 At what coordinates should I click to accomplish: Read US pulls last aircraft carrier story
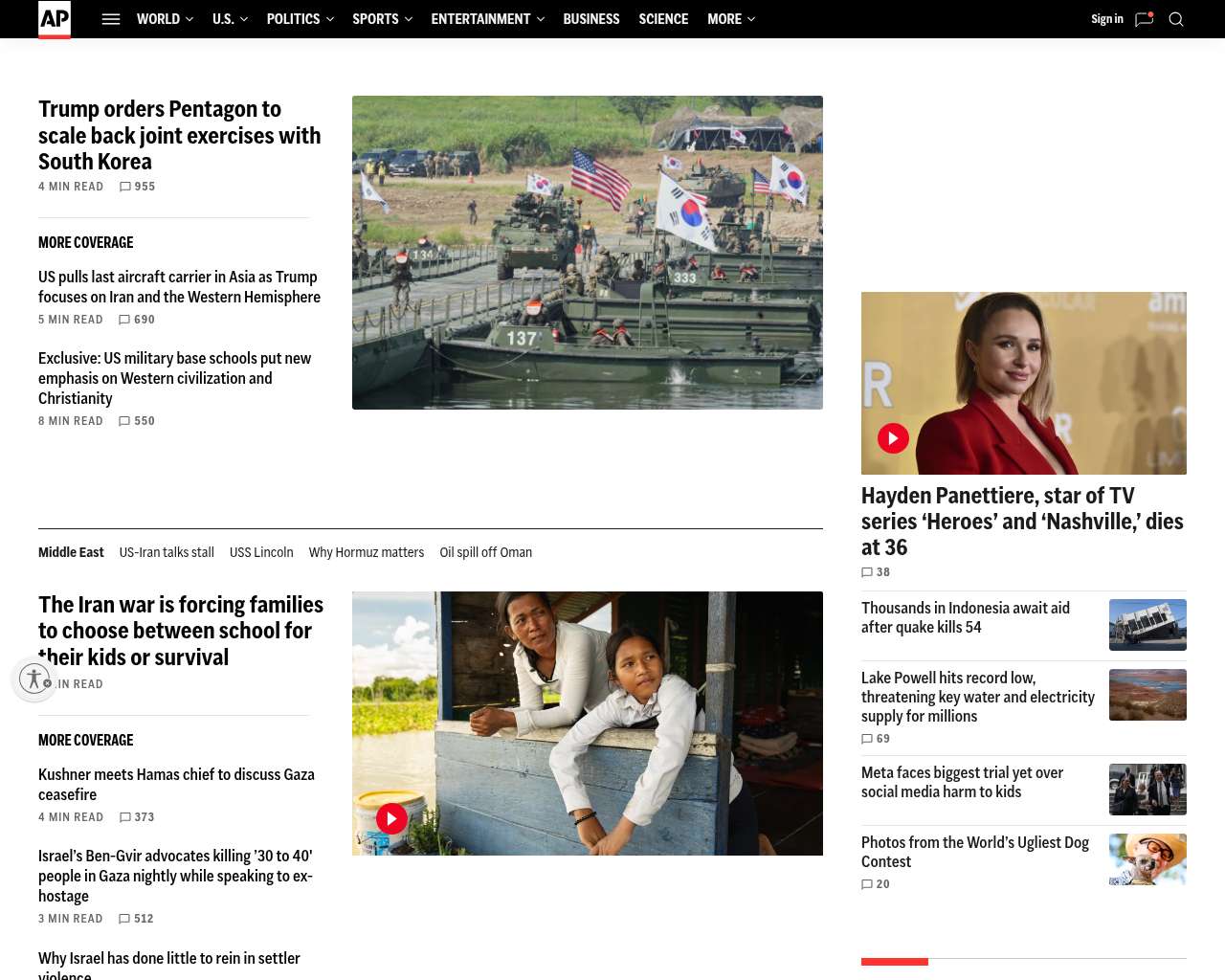coord(180,287)
